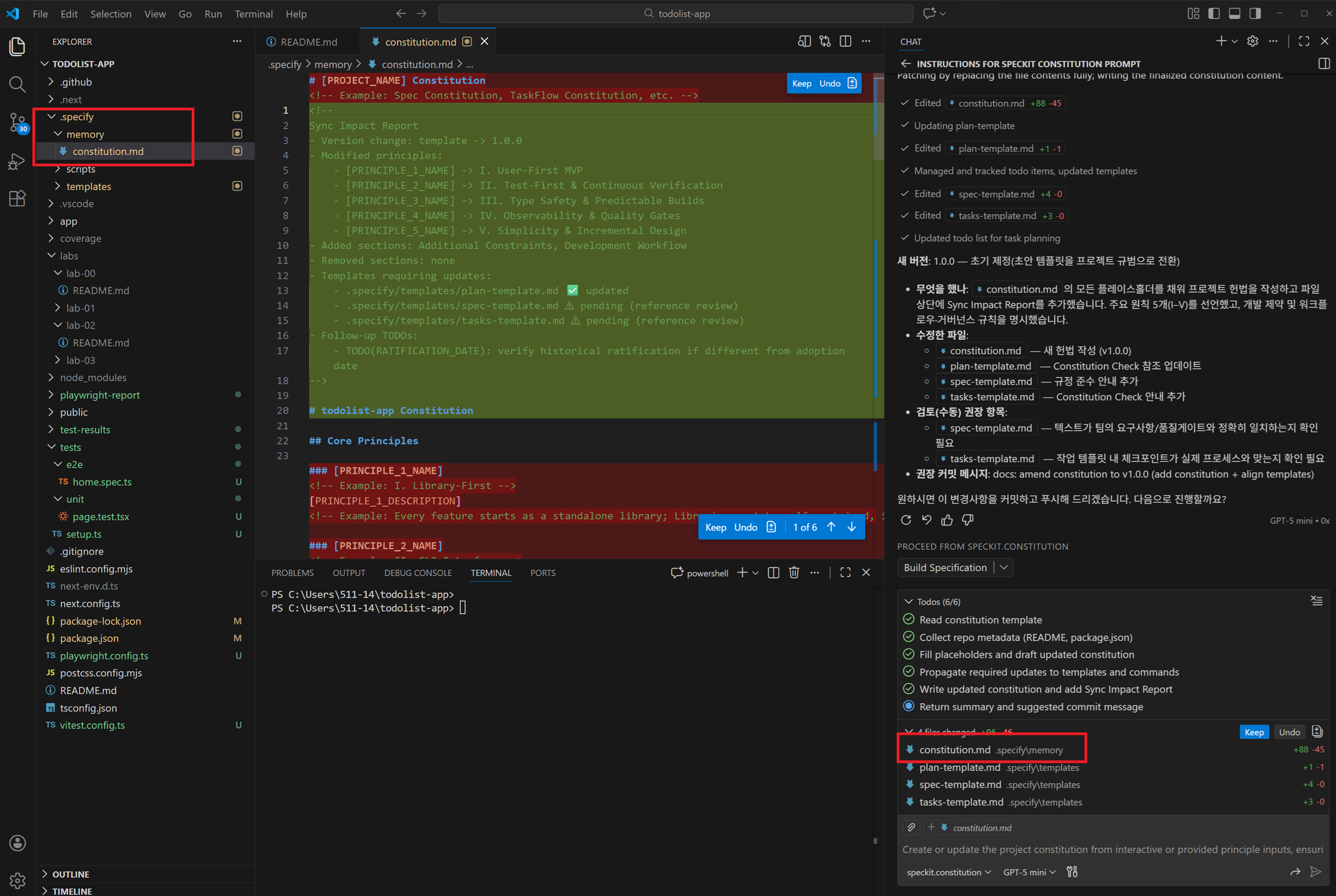The height and width of the screenshot is (896, 1336).
Task: Expand the templates folder
Action: click(x=88, y=186)
